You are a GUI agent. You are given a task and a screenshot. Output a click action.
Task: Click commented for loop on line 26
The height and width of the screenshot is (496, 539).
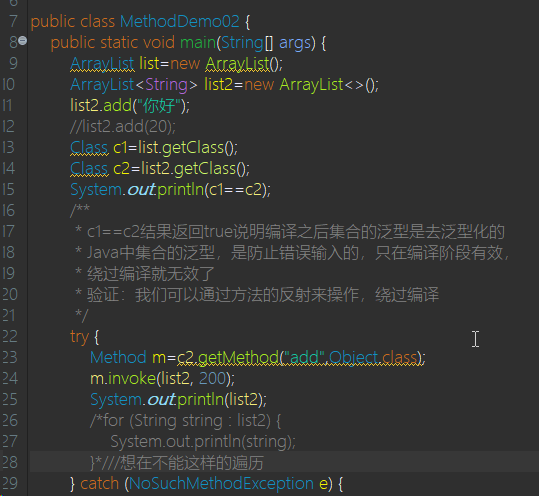pyautogui.click(x=185, y=420)
